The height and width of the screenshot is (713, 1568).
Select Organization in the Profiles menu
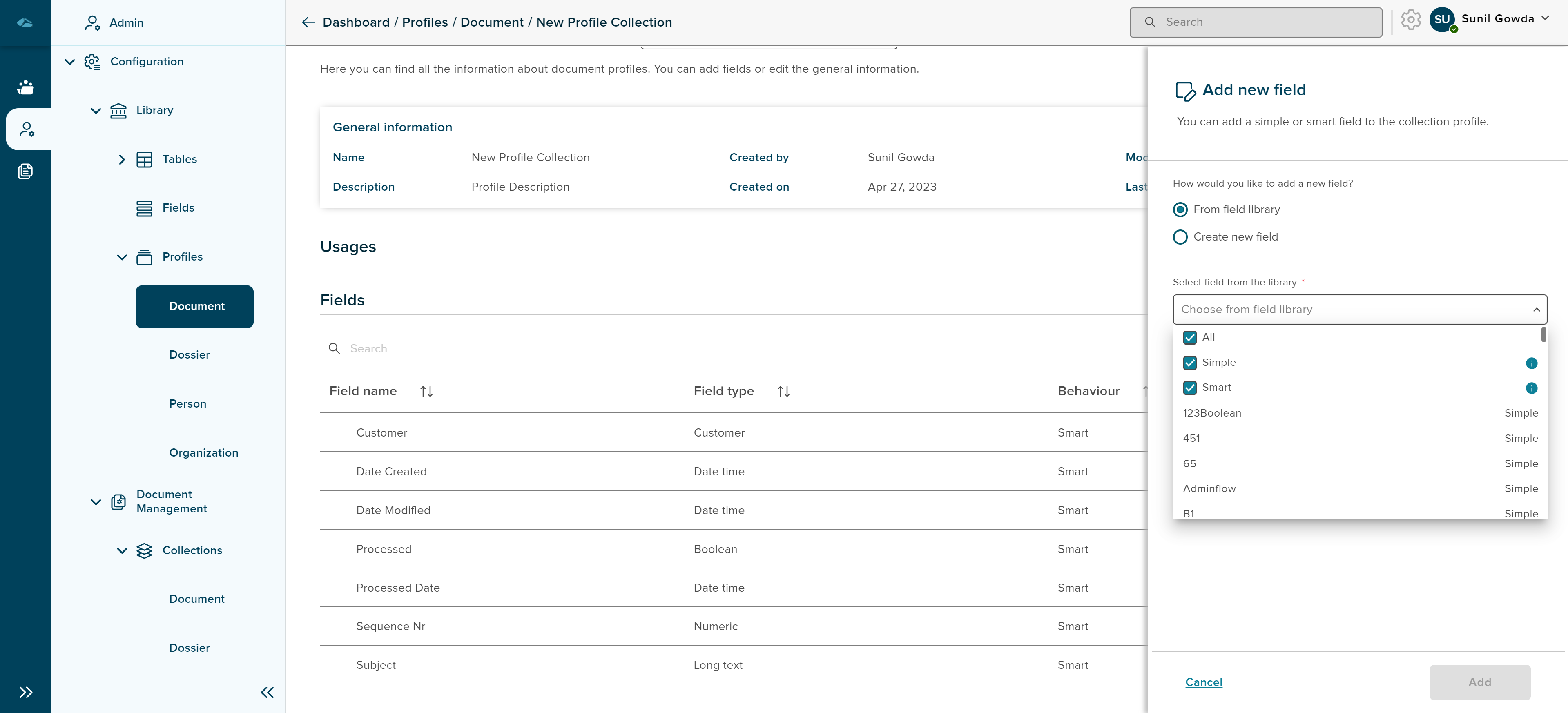point(203,452)
